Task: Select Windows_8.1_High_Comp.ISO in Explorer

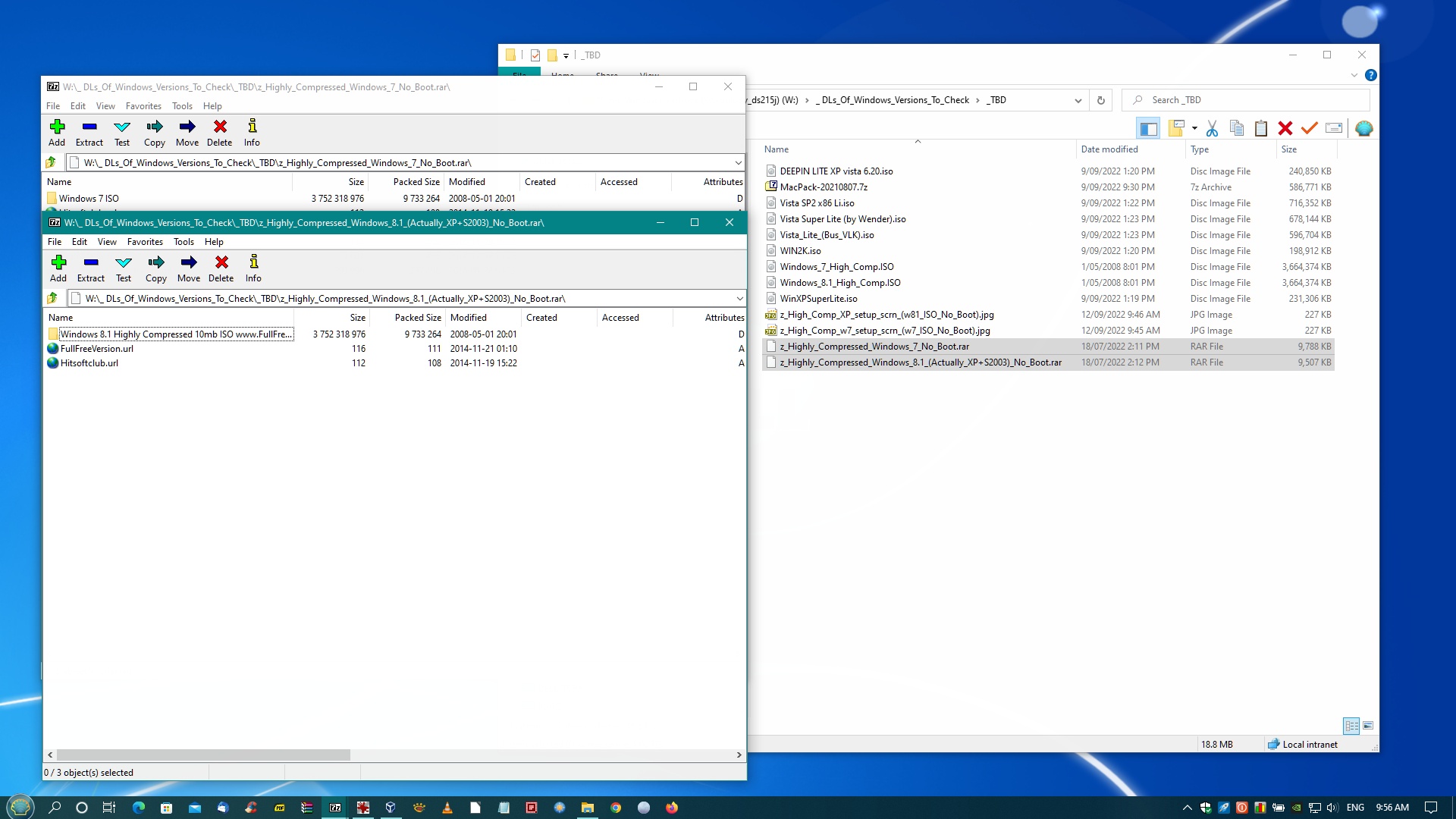Action: [840, 283]
